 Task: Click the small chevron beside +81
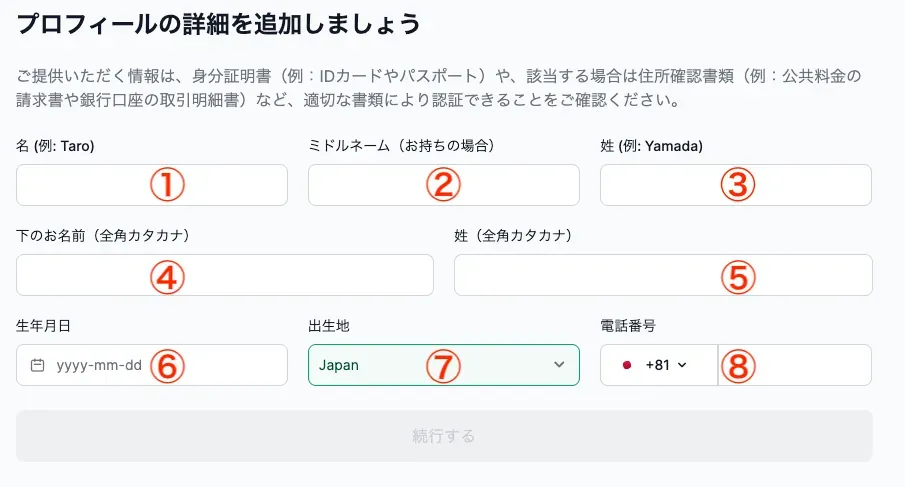point(683,365)
